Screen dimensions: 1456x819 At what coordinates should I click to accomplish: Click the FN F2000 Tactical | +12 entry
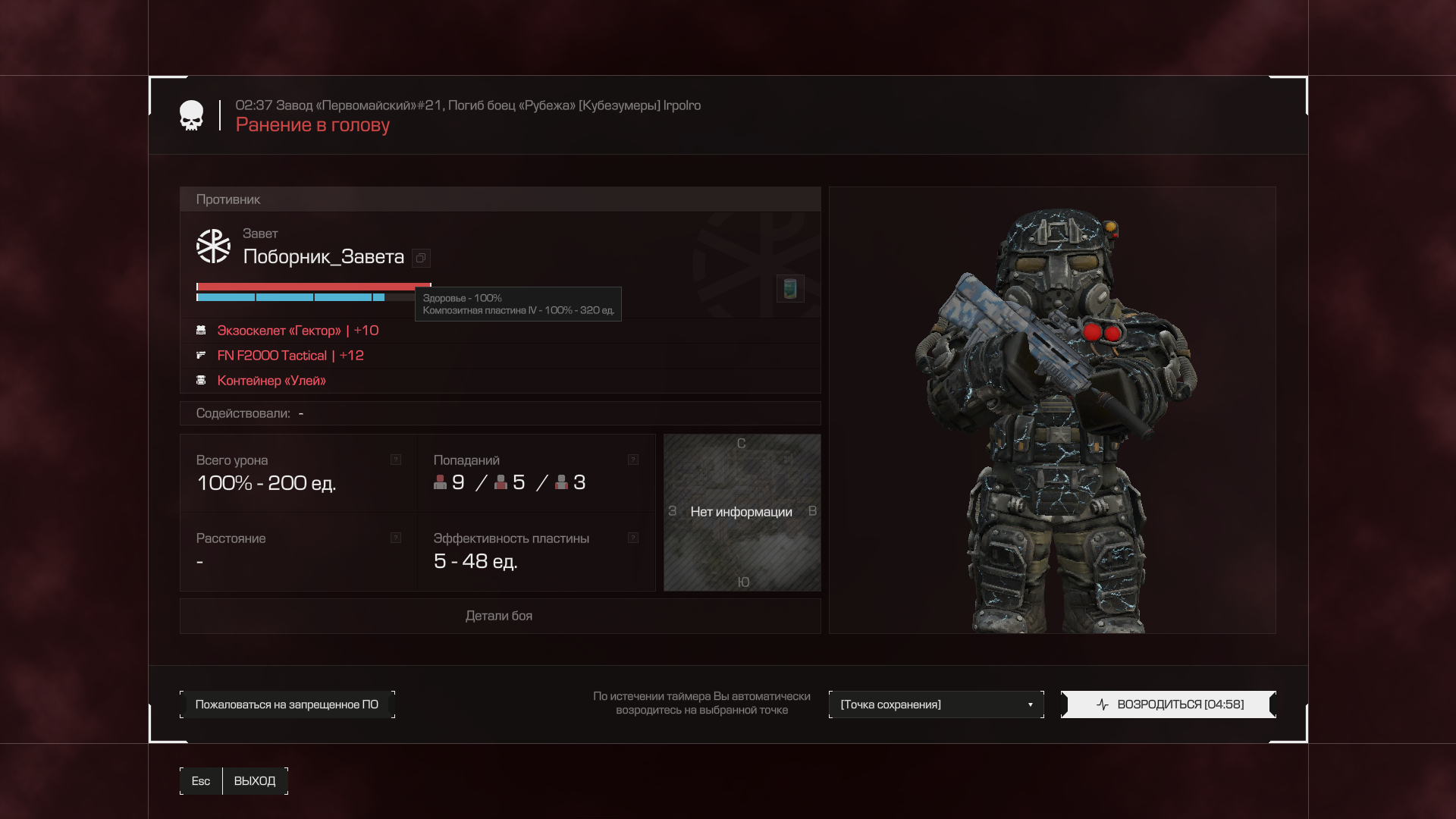point(290,356)
